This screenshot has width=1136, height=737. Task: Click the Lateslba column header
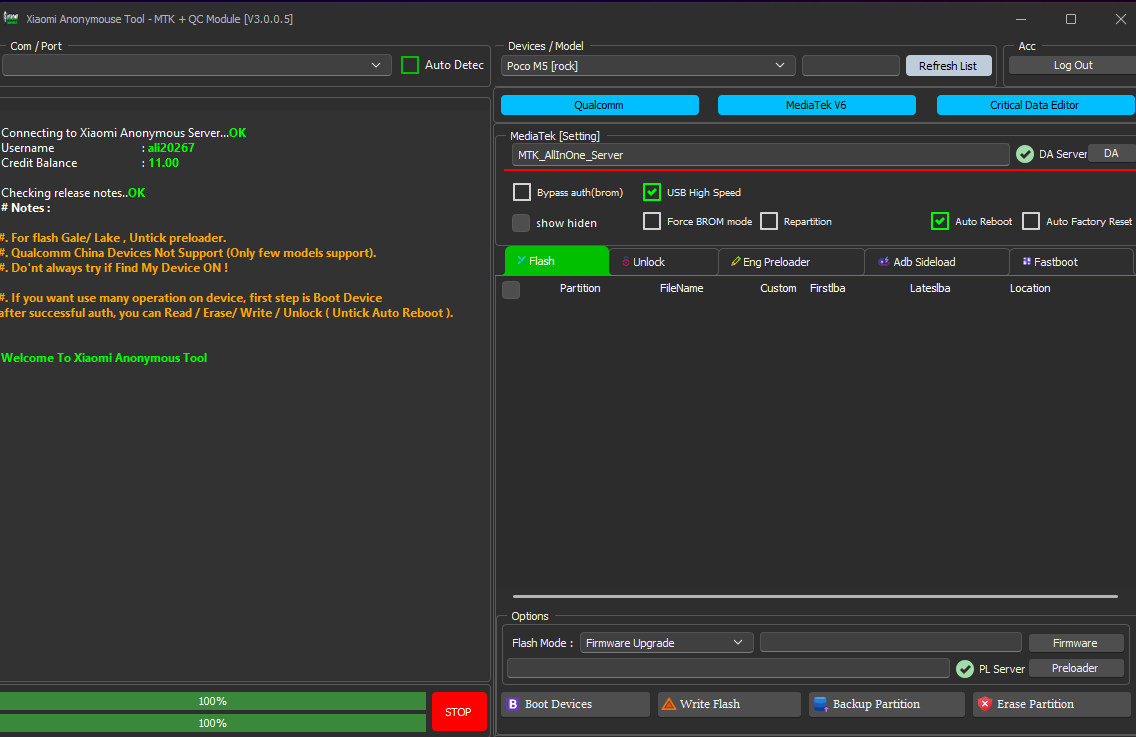click(x=930, y=288)
